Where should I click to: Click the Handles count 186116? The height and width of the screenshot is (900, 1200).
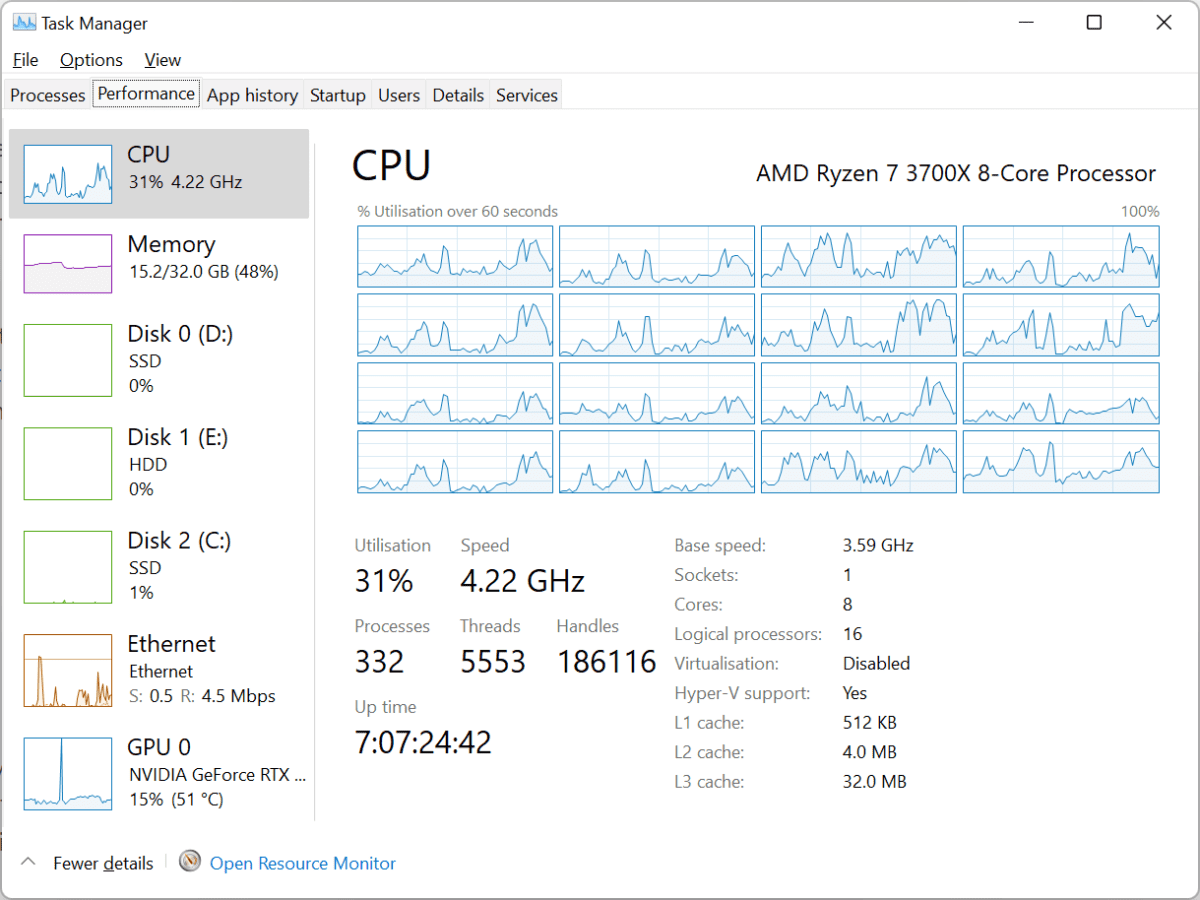tap(607, 661)
